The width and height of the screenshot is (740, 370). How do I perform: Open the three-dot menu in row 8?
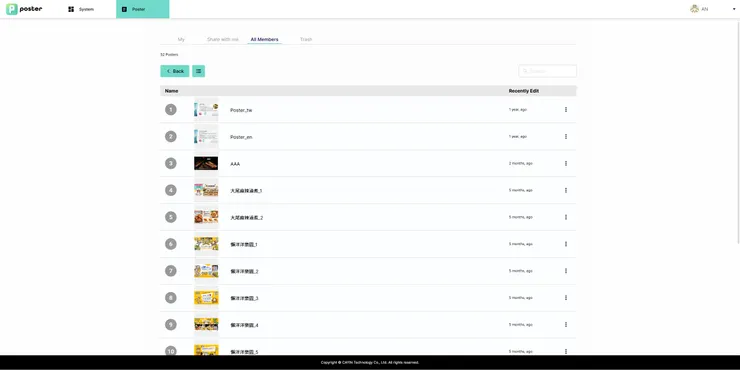coord(566,298)
